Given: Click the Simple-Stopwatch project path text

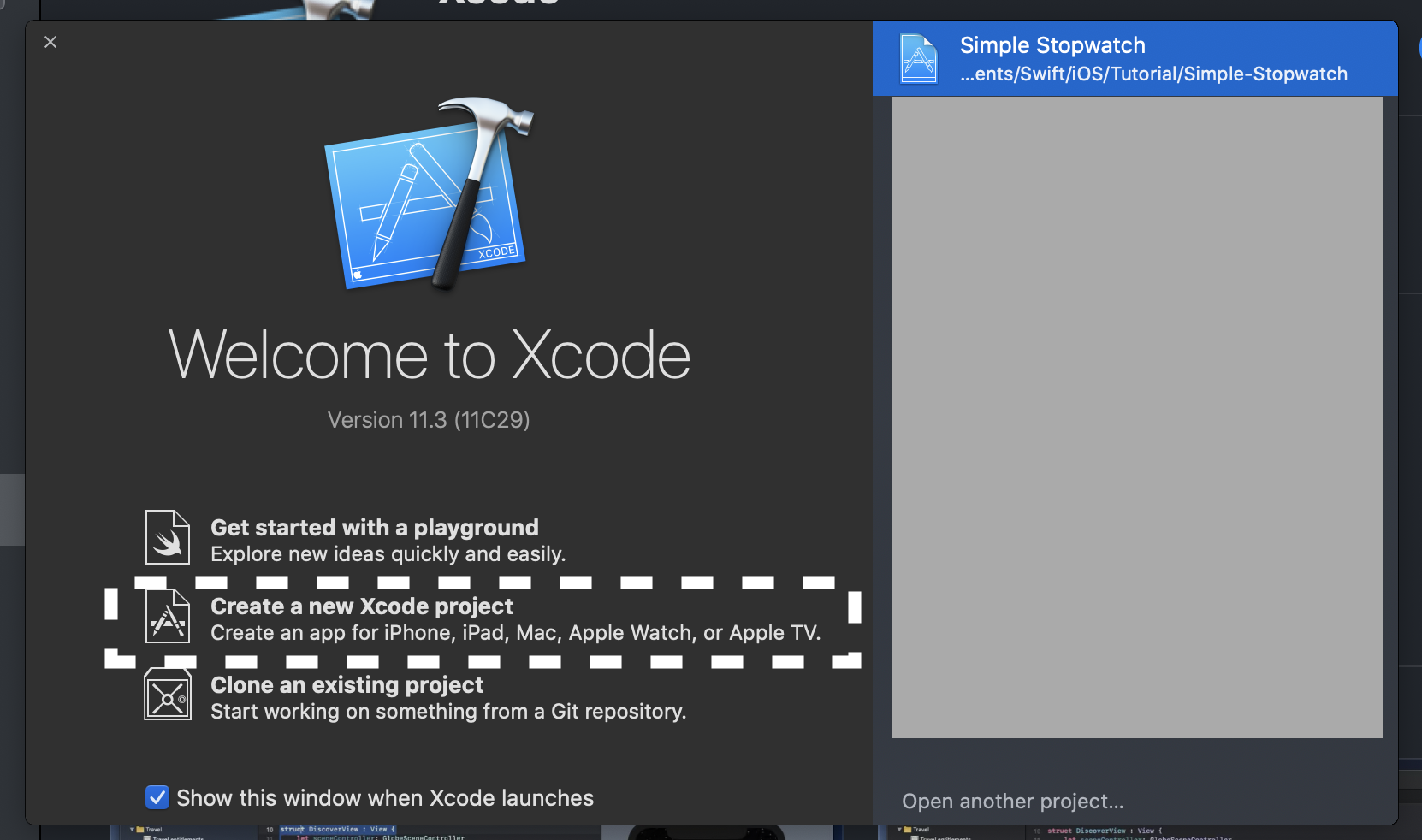Looking at the screenshot, I should pos(1153,74).
